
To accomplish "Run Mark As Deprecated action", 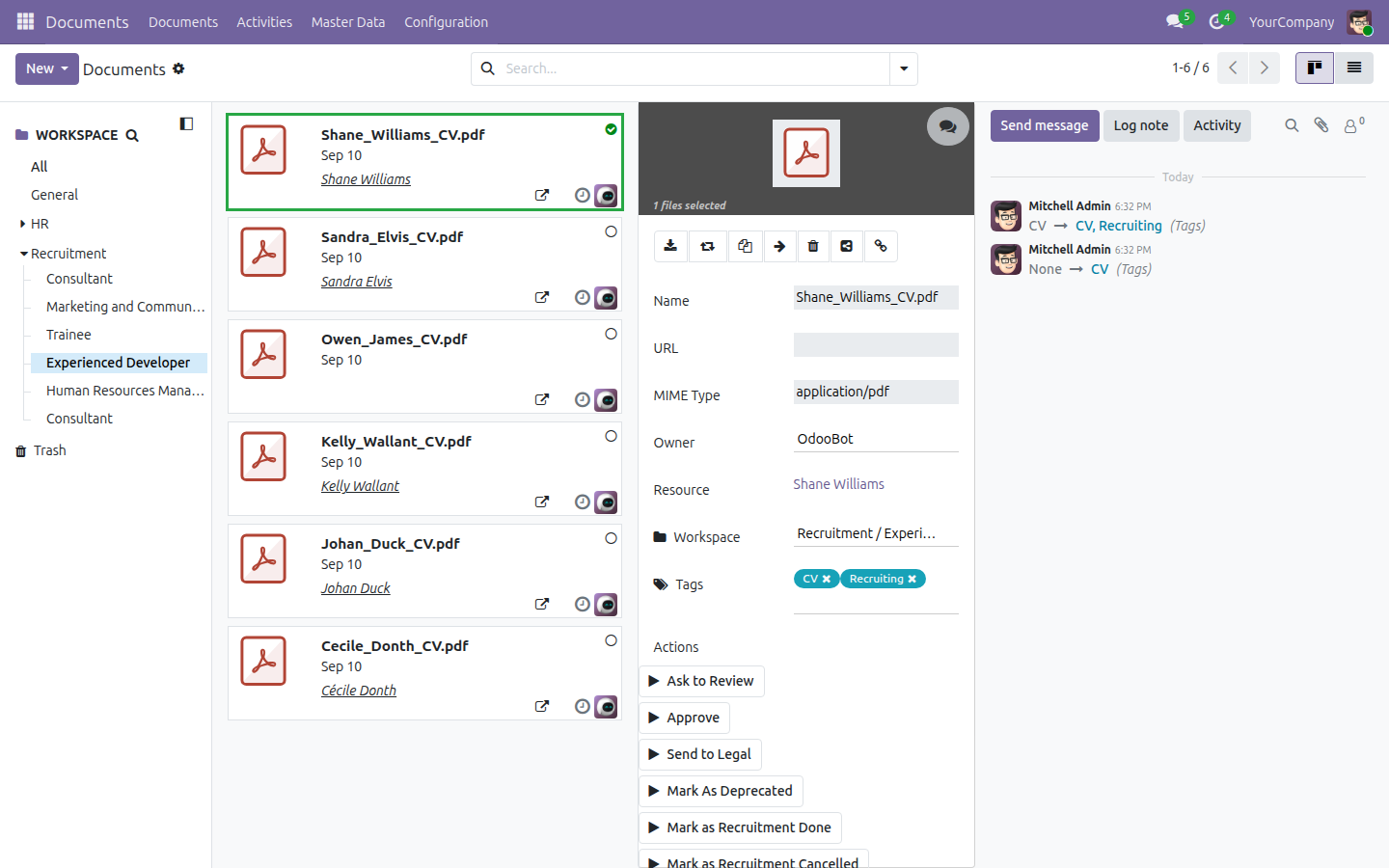I will [x=721, y=791].
